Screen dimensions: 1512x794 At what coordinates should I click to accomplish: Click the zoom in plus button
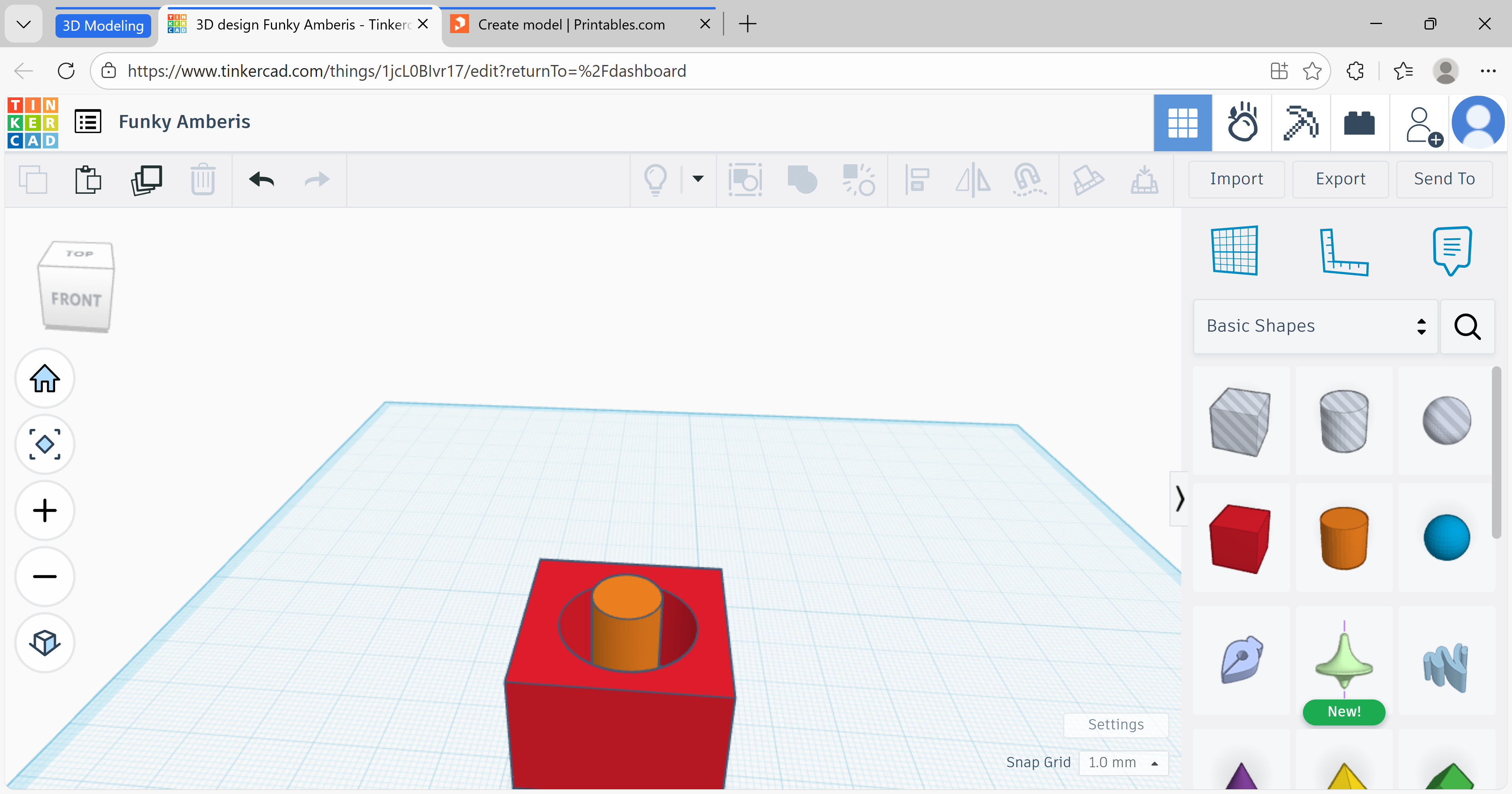(x=44, y=510)
